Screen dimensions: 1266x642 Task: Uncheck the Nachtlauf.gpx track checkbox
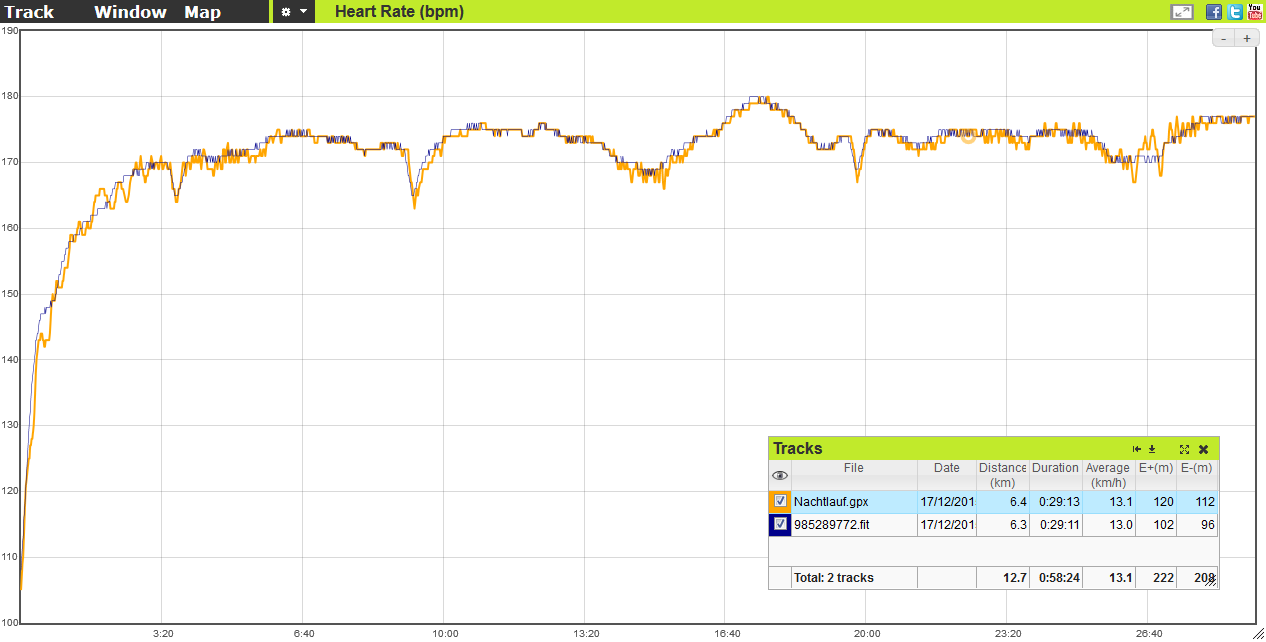click(780, 501)
